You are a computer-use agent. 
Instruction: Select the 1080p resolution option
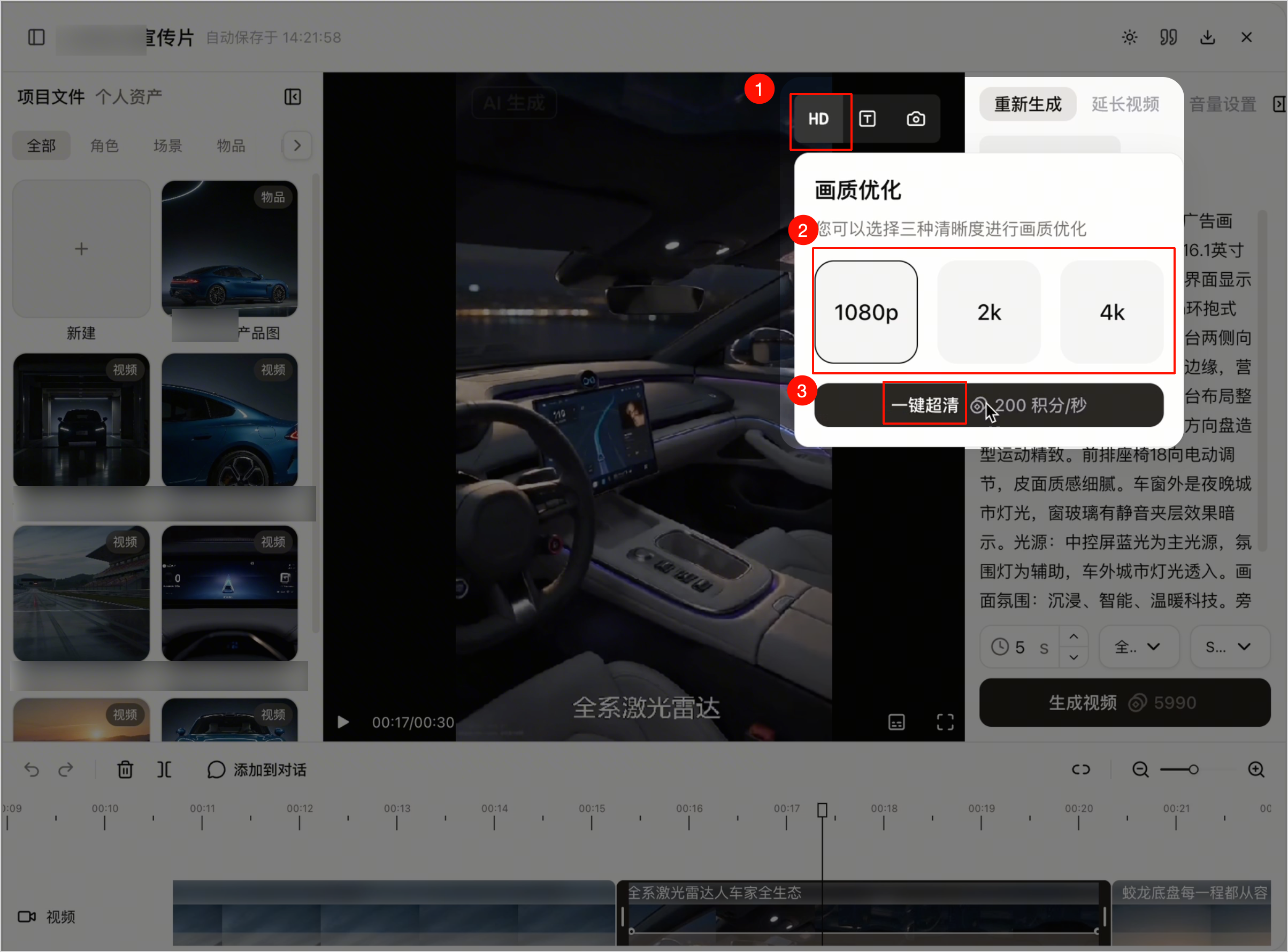pos(866,312)
